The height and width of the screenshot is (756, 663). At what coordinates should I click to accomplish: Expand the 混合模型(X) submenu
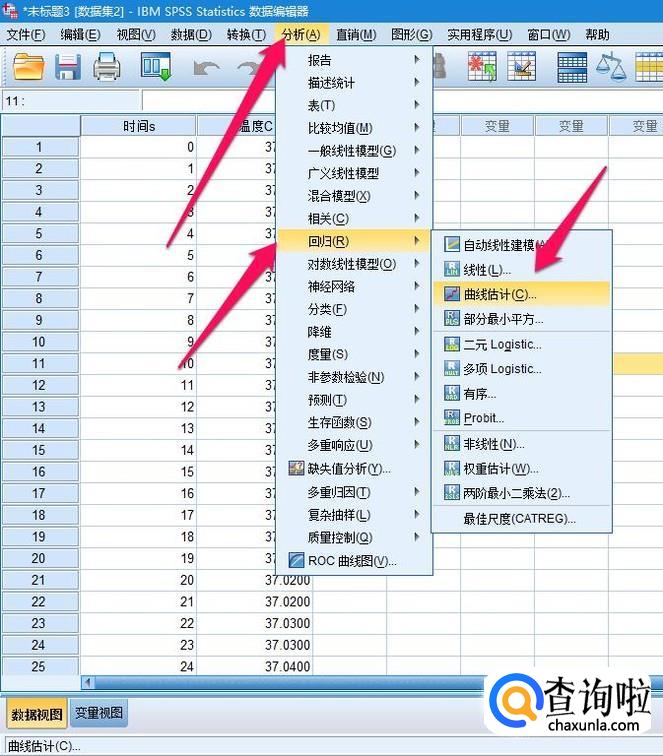(x=354, y=196)
